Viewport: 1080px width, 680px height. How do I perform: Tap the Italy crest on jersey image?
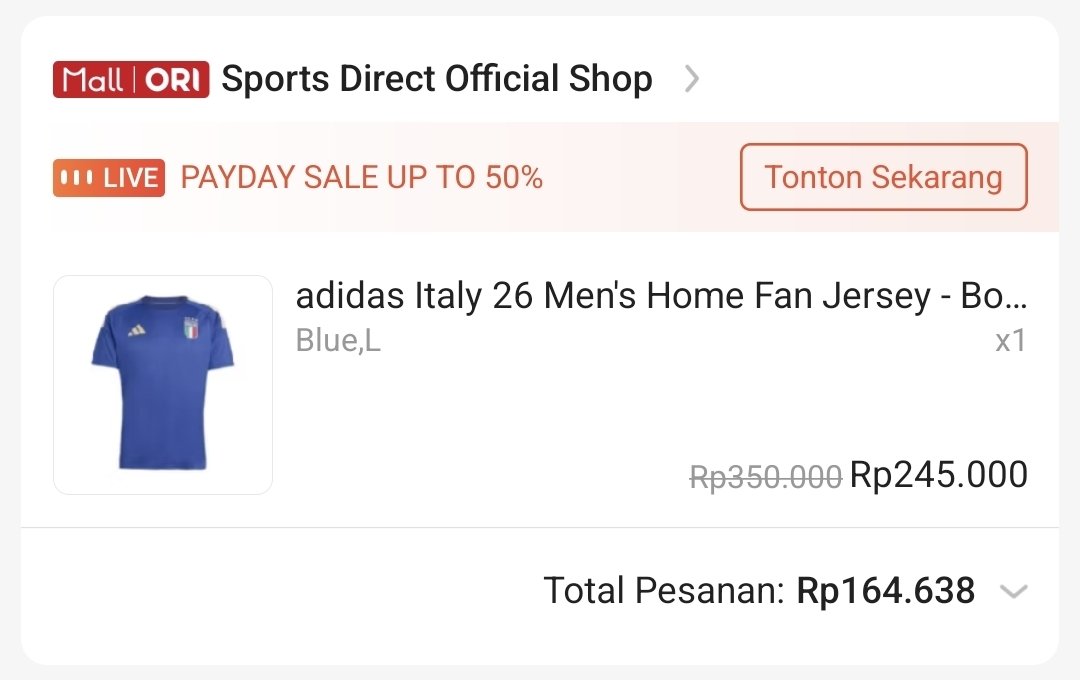pos(191,328)
